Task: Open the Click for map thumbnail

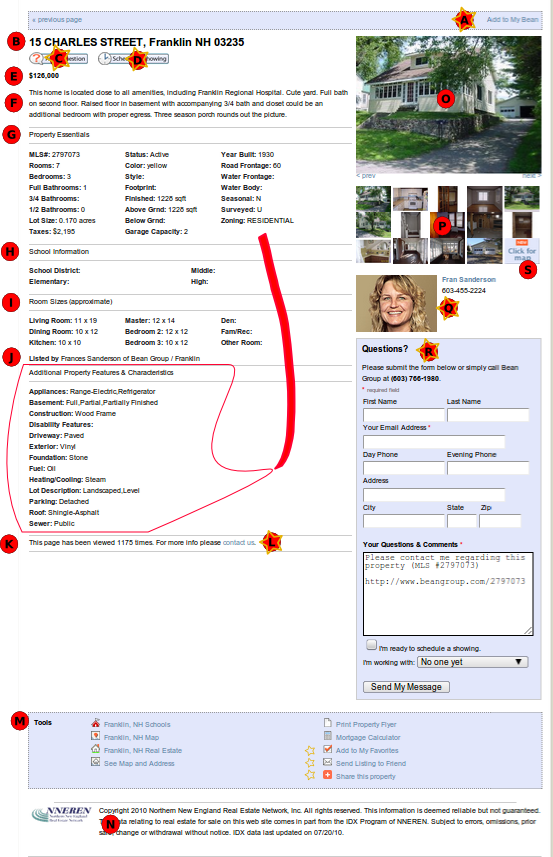Action: [x=522, y=251]
